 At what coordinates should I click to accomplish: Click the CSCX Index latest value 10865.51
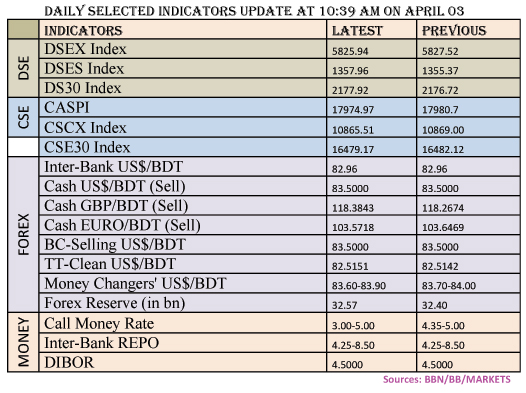pos(353,130)
